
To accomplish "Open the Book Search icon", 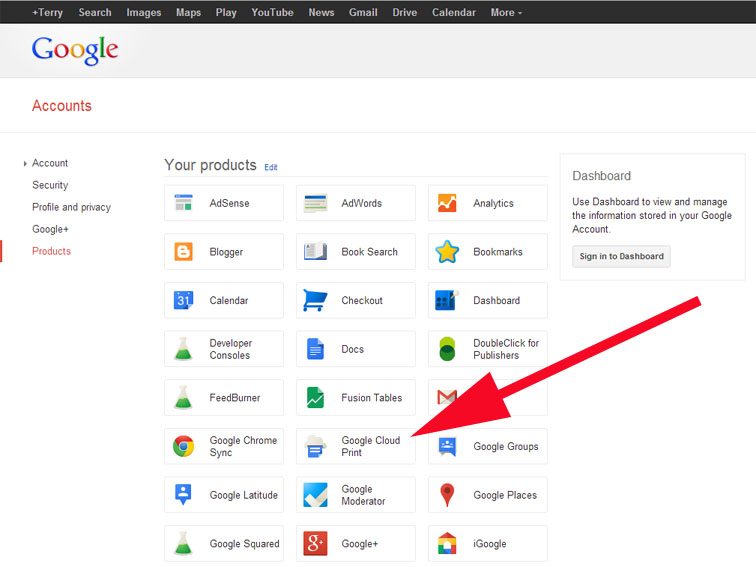I will coord(315,252).
